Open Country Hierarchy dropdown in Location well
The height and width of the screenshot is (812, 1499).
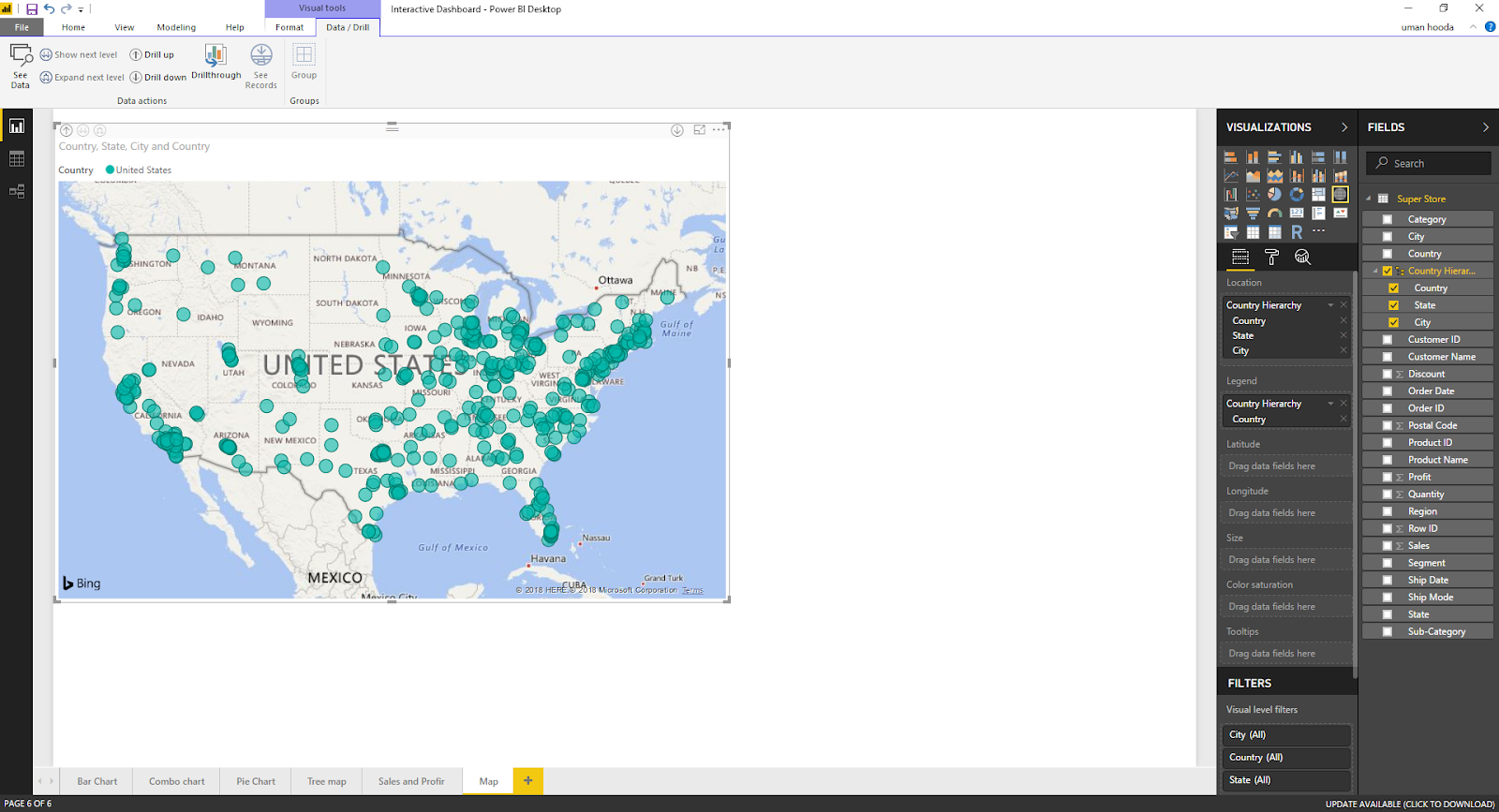1330,305
